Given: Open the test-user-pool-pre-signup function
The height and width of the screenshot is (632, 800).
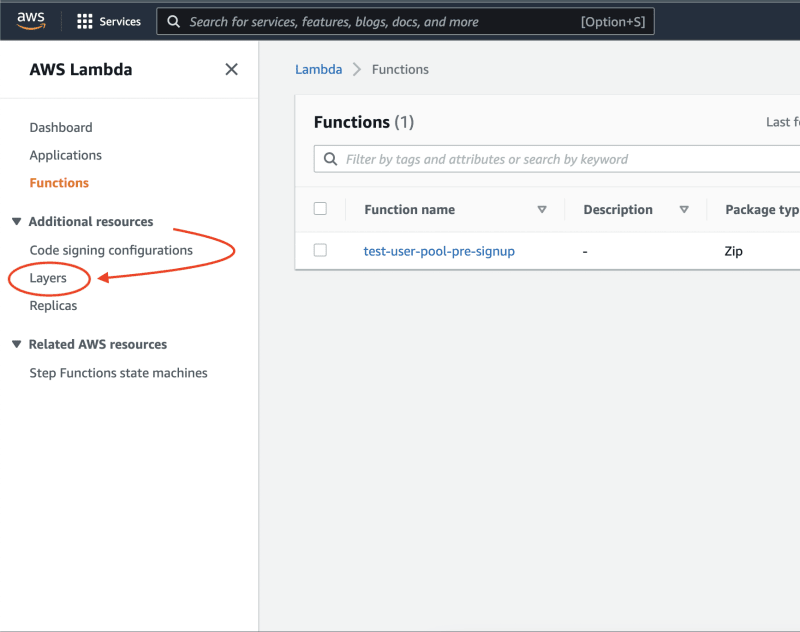Looking at the screenshot, I should click(439, 251).
